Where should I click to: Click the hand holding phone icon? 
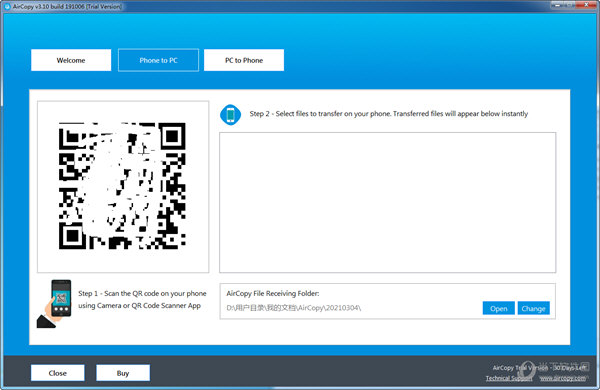(54, 304)
